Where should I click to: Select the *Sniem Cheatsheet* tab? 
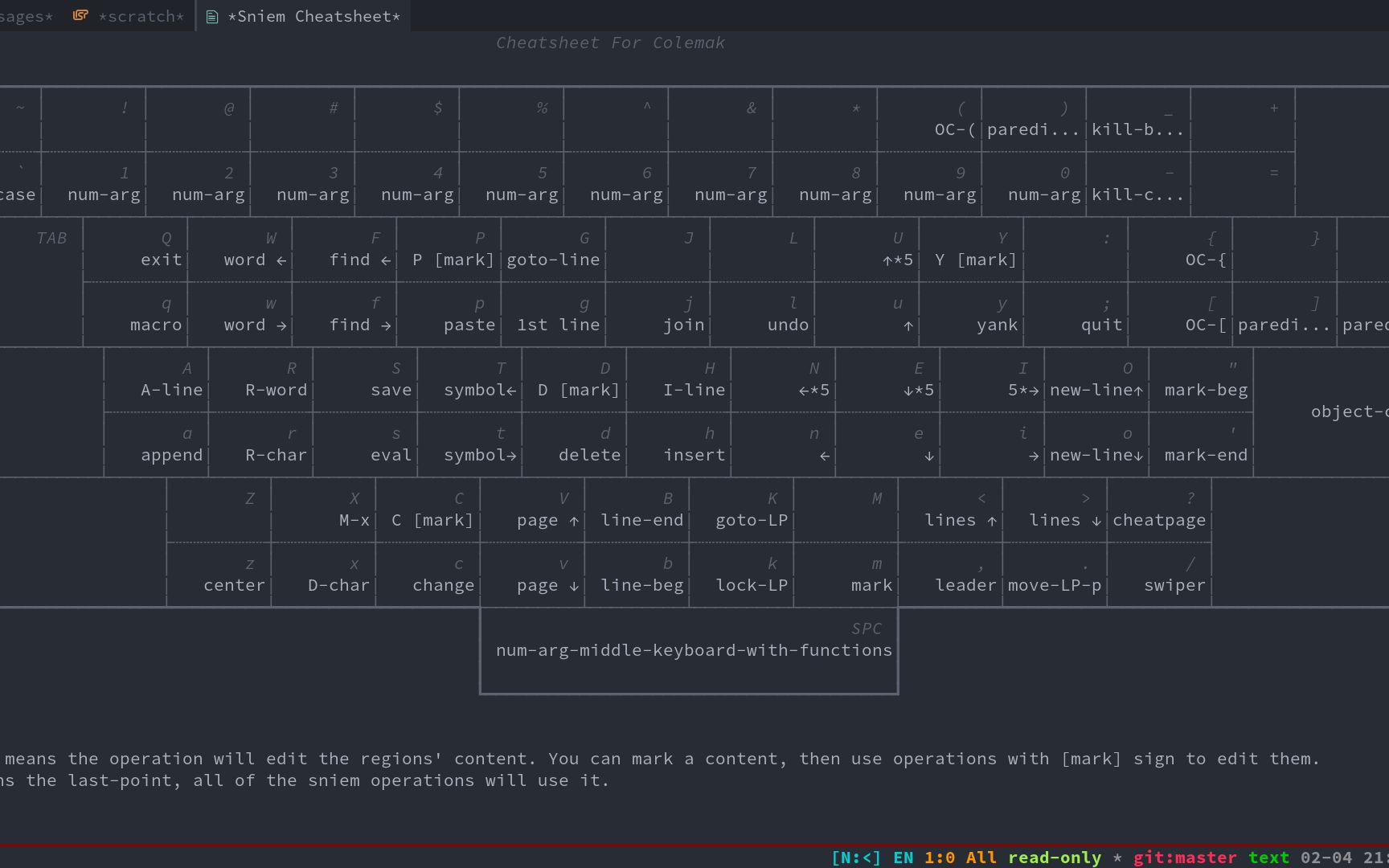pyautogui.click(x=303, y=16)
